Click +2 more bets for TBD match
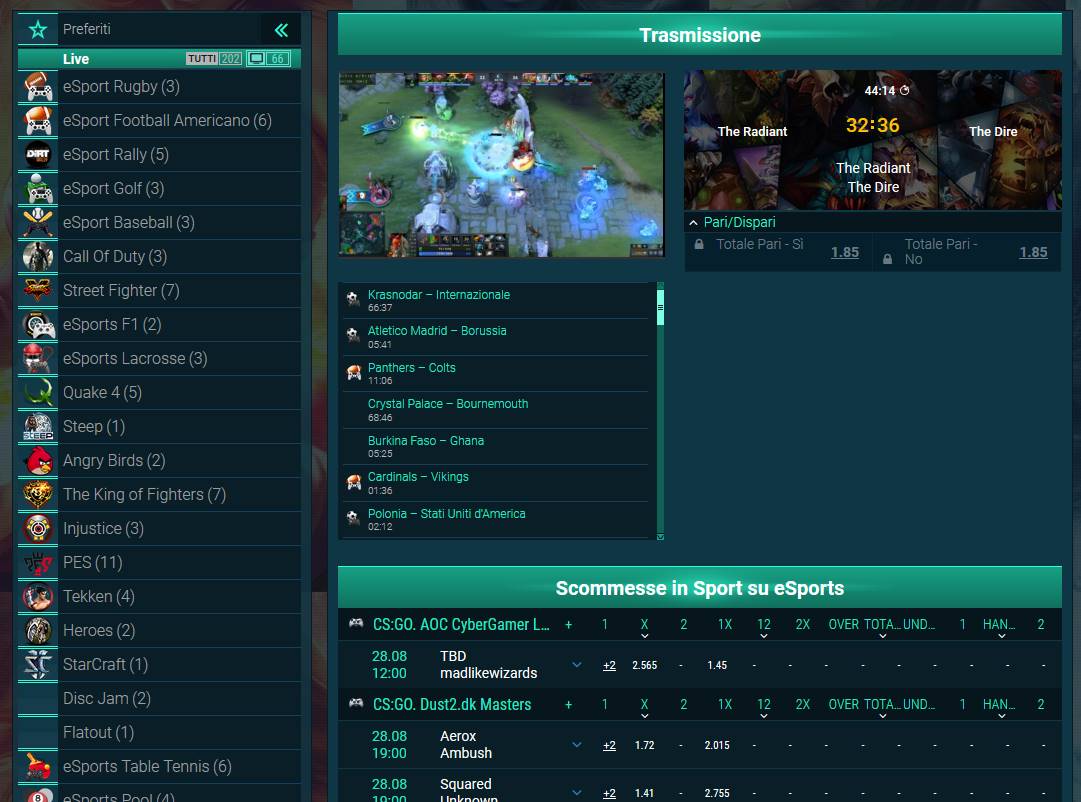The image size is (1081, 802). 609,665
